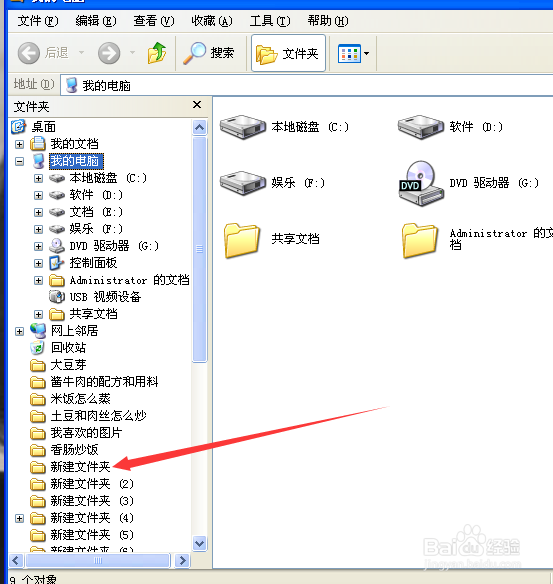Select DVD 驱动器 (G:) in right pane
Screen dimensions: 553x584
pos(468,183)
